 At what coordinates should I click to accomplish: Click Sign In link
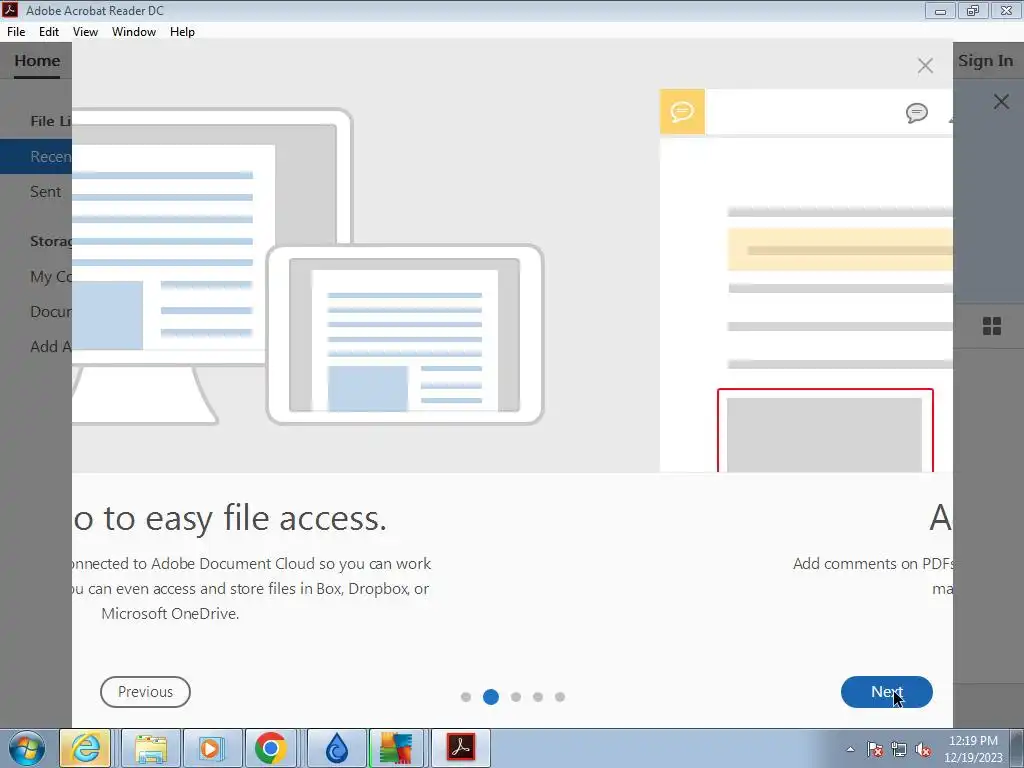(985, 61)
